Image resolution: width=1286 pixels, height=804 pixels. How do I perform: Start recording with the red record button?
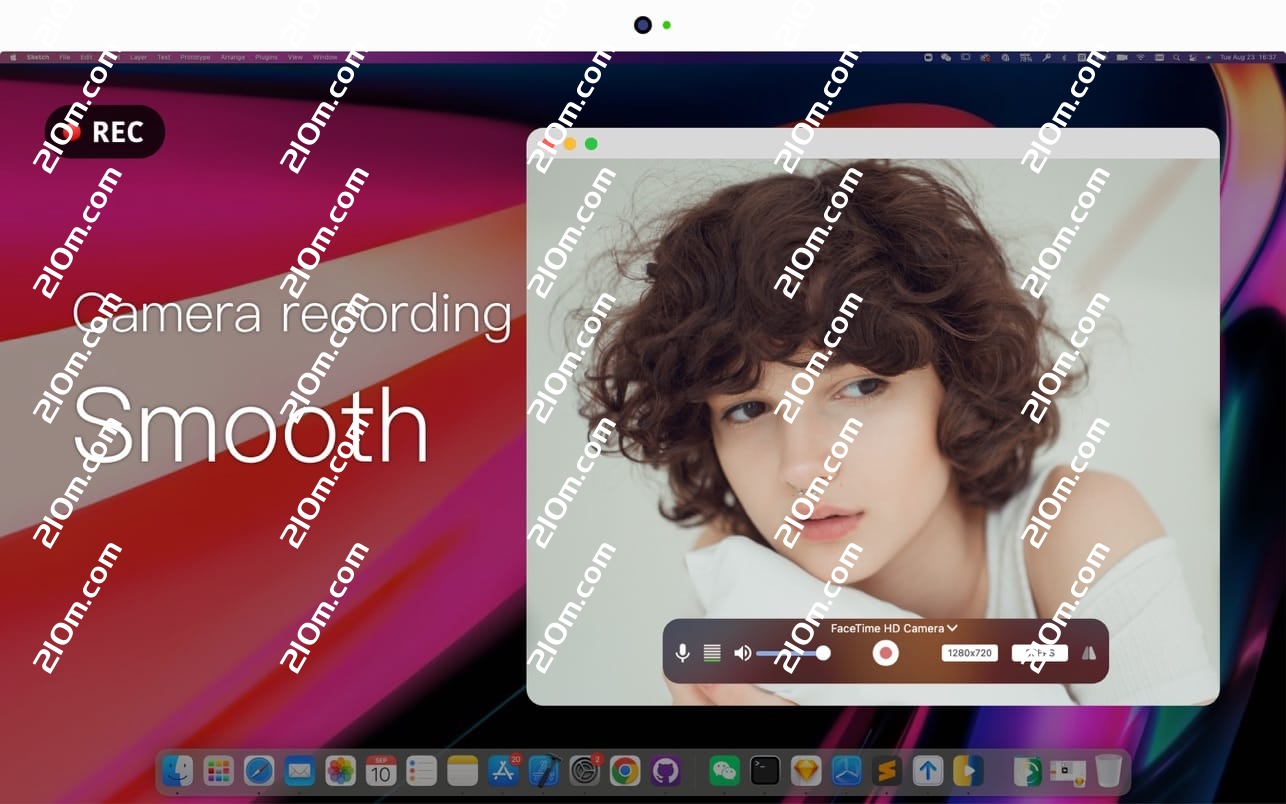[885, 653]
